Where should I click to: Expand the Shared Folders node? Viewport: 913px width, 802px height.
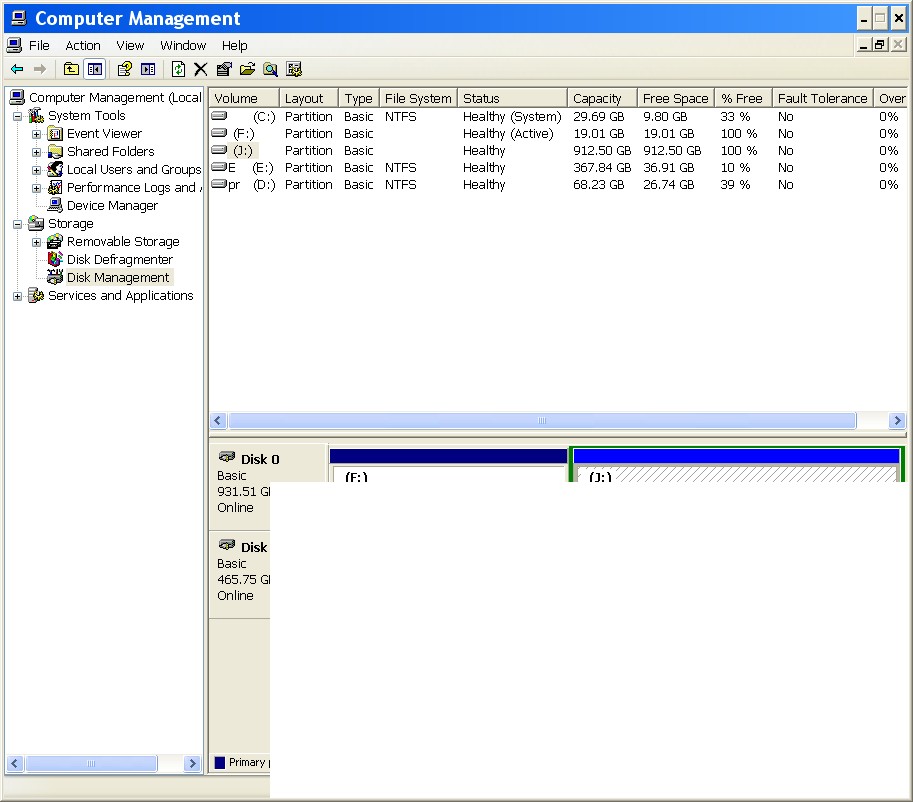tap(37, 153)
